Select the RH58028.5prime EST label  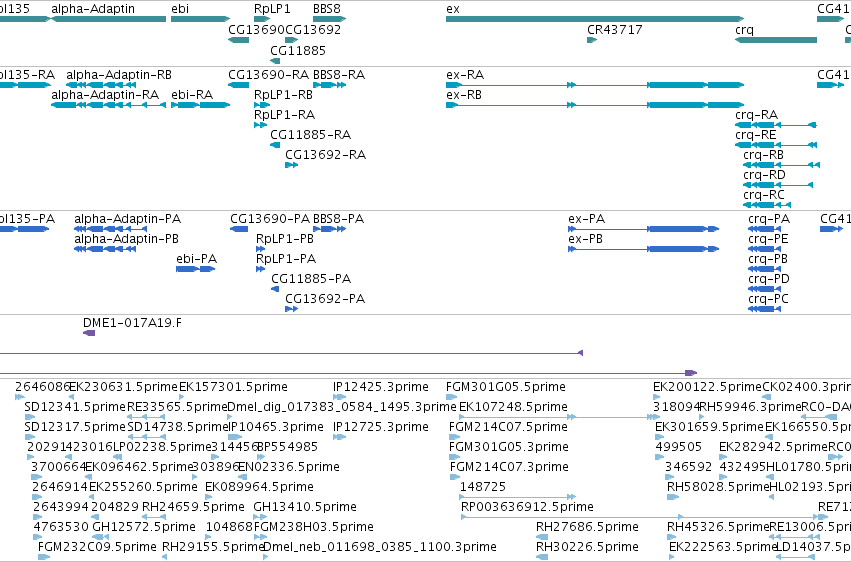(719, 488)
